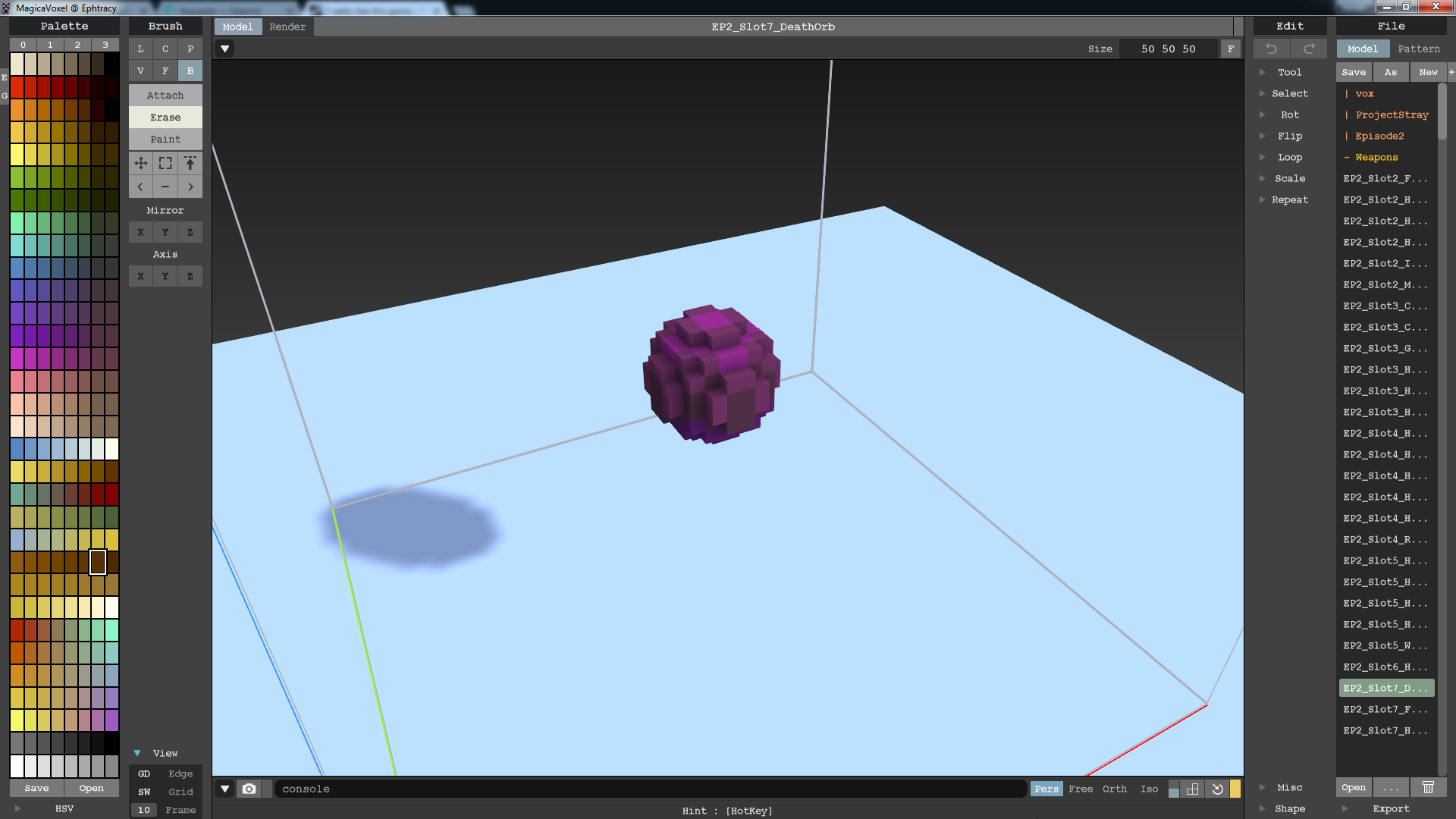The width and height of the screenshot is (1456, 819).
Task: Toggle the SW Grid display option
Action: [x=144, y=792]
